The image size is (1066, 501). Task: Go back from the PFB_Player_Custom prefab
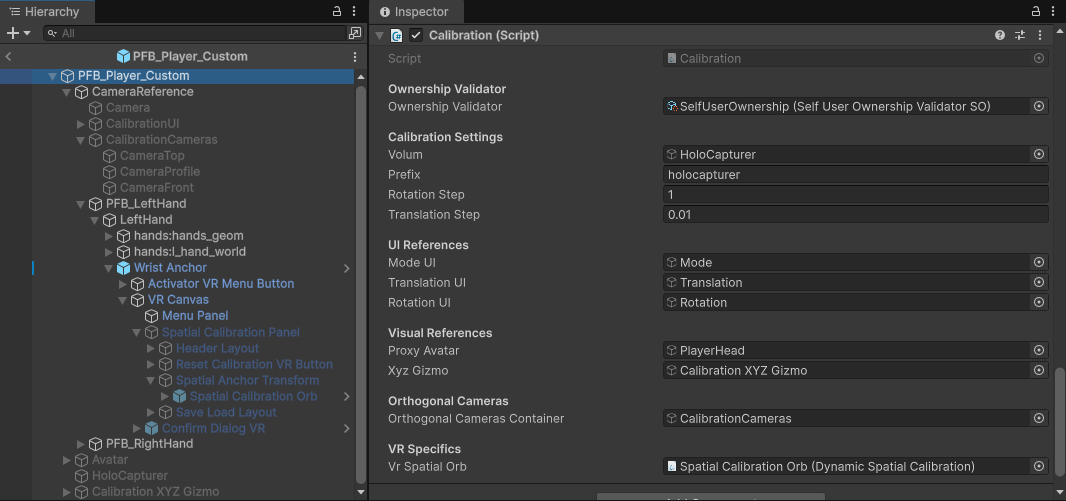[x=8, y=56]
